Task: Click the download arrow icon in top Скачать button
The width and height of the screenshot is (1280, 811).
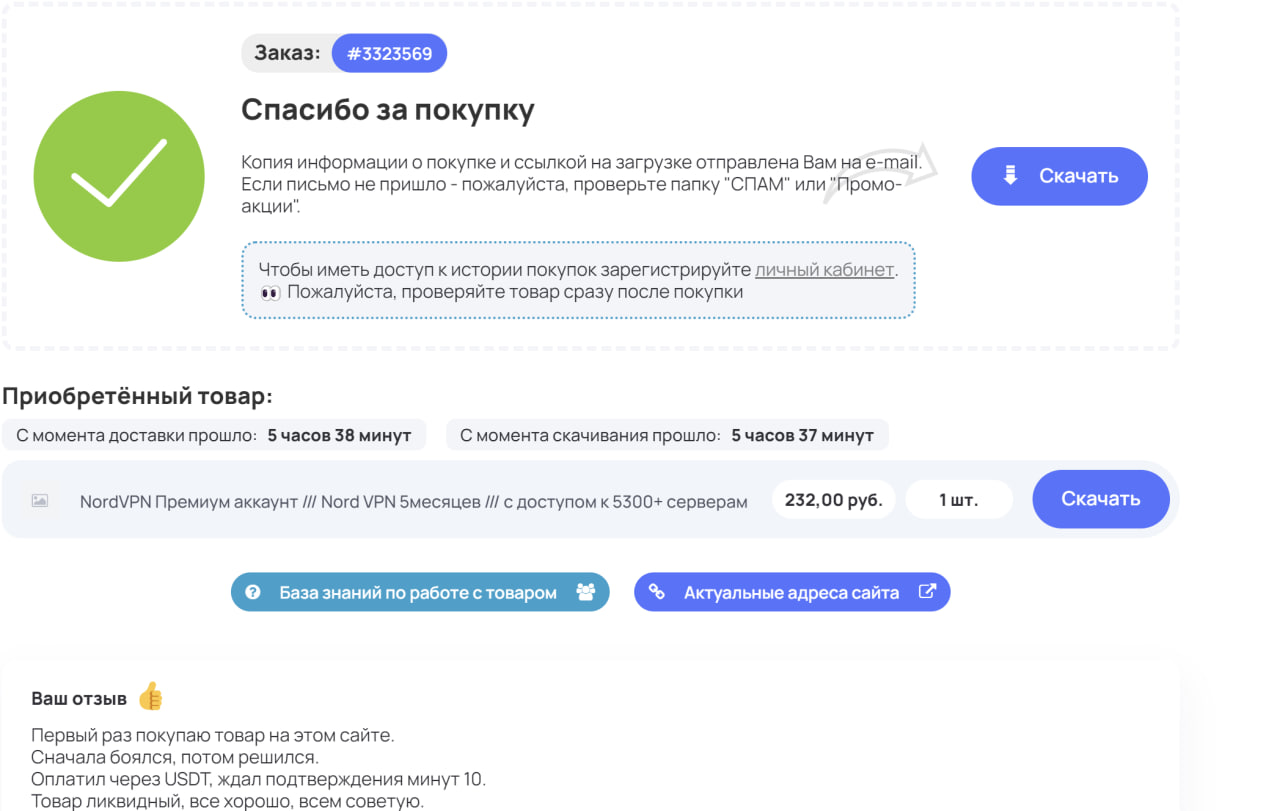Action: point(1010,176)
